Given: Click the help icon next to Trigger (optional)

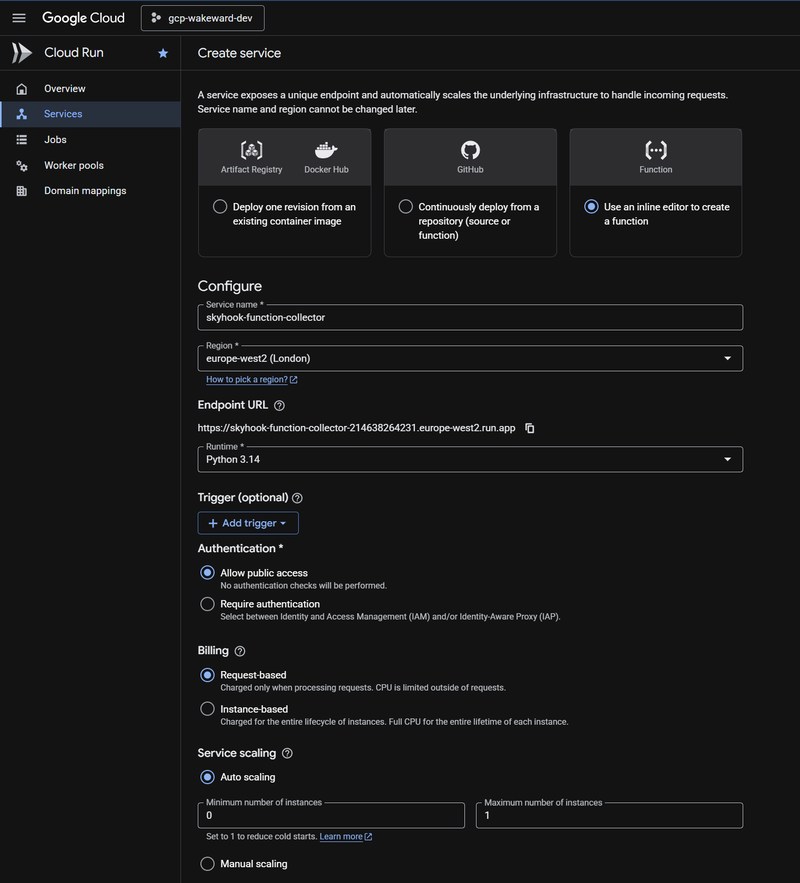Looking at the screenshot, I should click(x=297, y=498).
